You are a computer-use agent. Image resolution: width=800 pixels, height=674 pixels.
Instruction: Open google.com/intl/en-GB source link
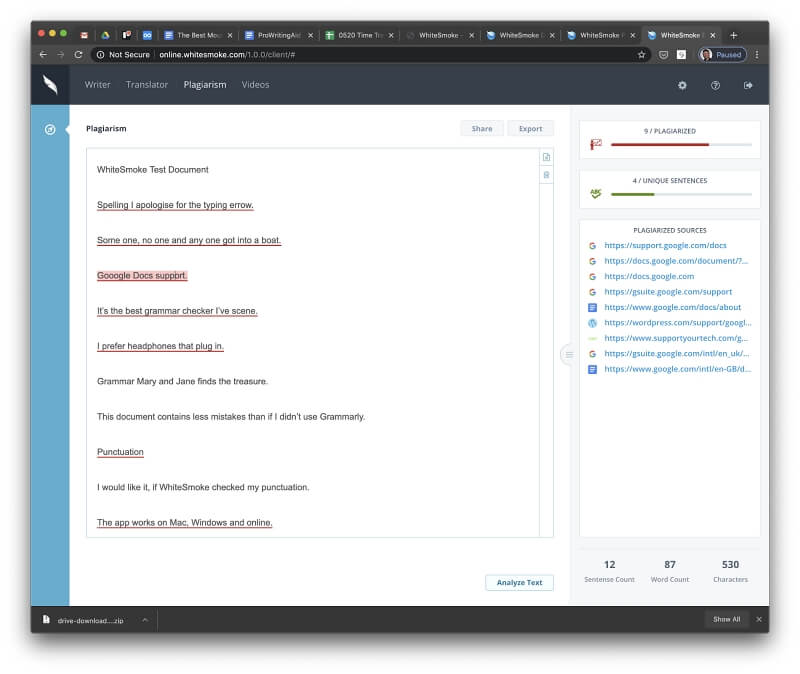pos(678,369)
